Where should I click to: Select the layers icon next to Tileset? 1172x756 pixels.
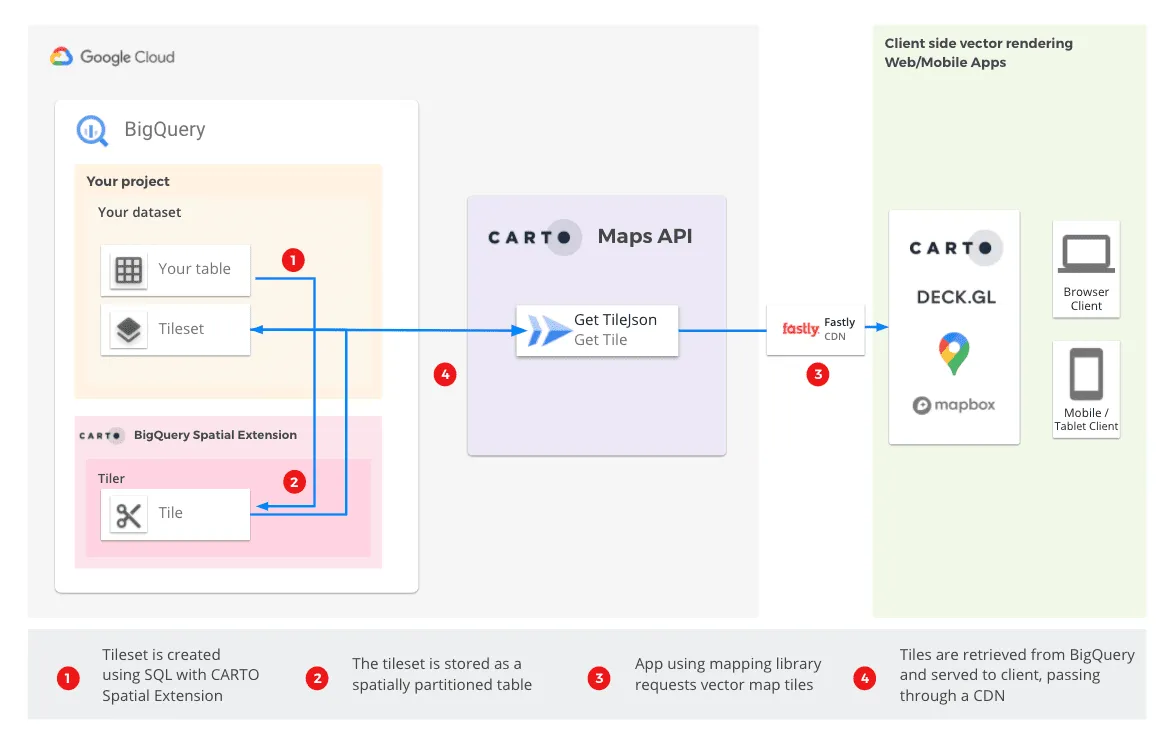[128, 328]
